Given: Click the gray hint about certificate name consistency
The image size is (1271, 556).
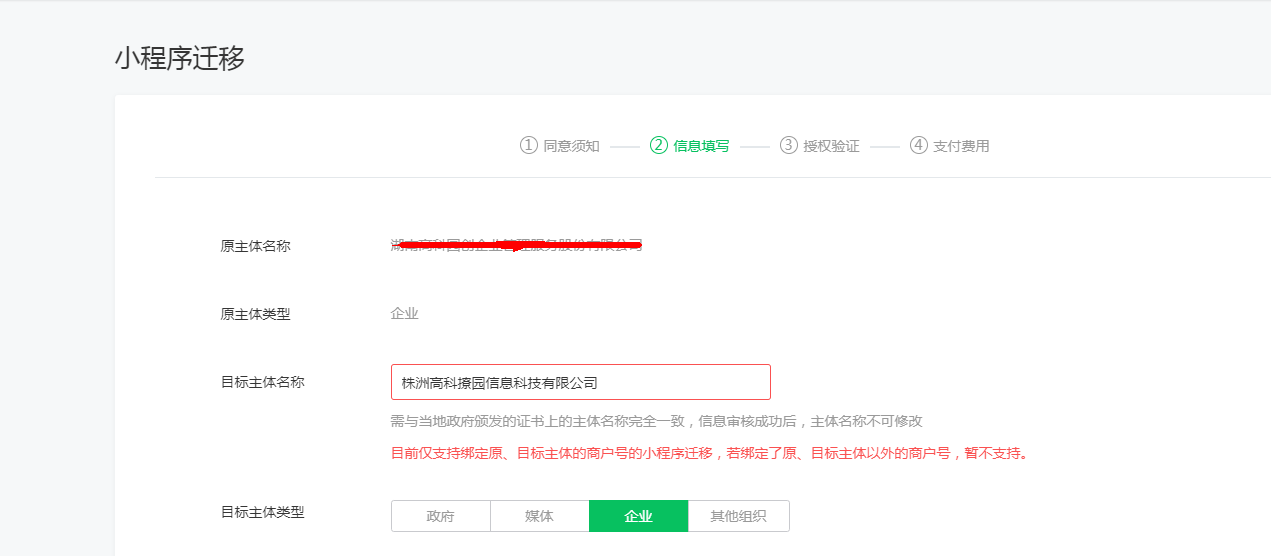Looking at the screenshot, I should [x=656, y=422].
